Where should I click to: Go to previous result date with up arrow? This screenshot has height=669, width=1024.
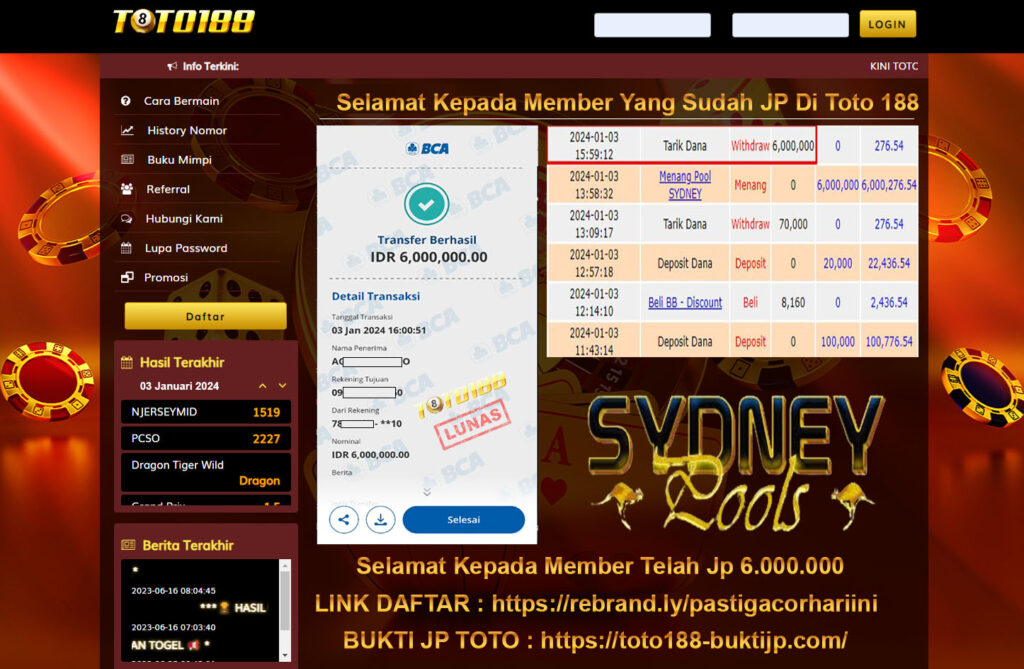[263, 386]
